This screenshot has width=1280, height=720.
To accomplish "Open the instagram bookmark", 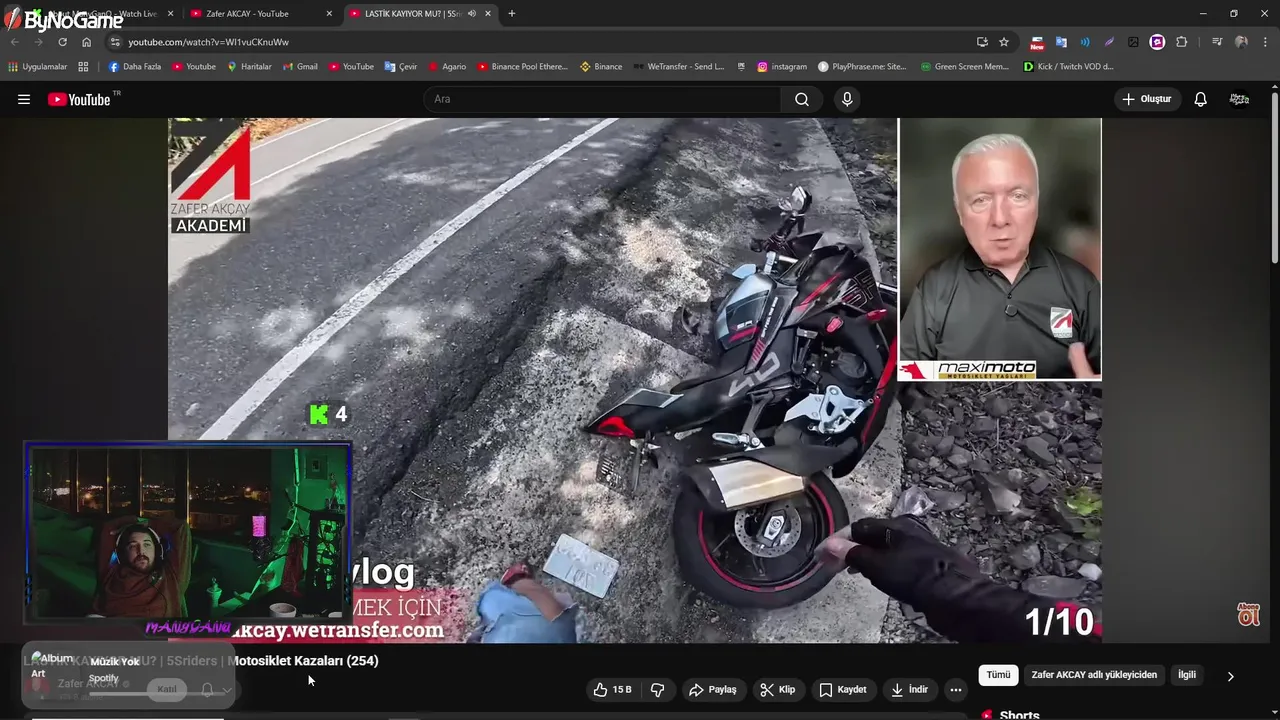I will [782, 67].
